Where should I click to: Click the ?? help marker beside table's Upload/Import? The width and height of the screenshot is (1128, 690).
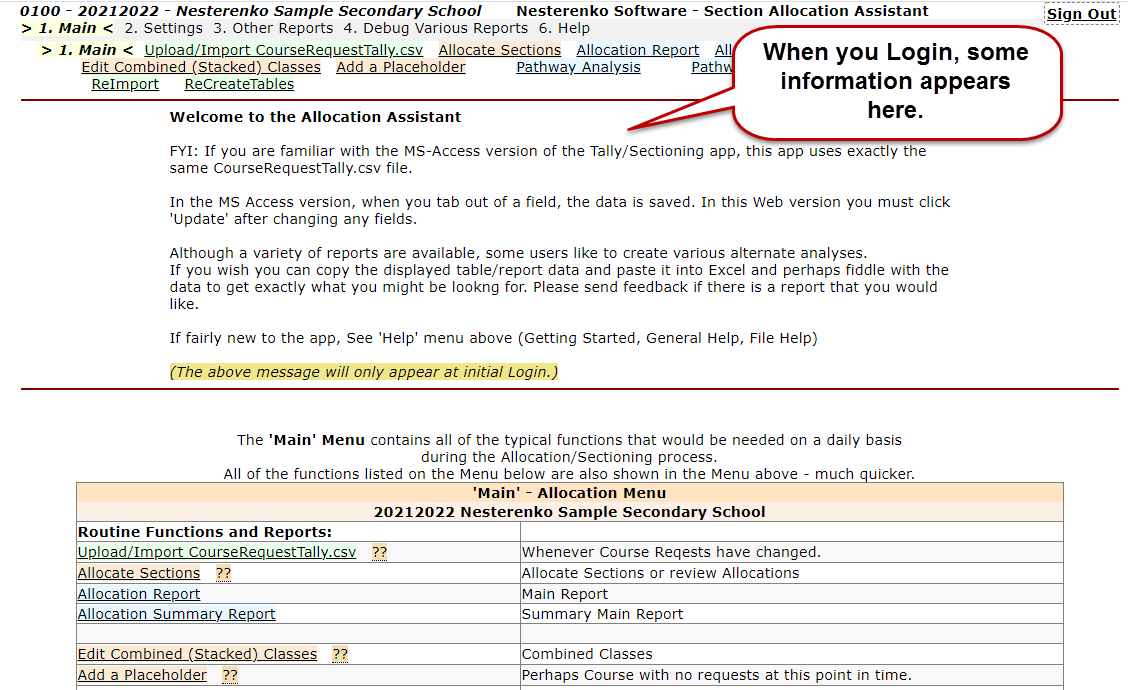click(x=379, y=553)
